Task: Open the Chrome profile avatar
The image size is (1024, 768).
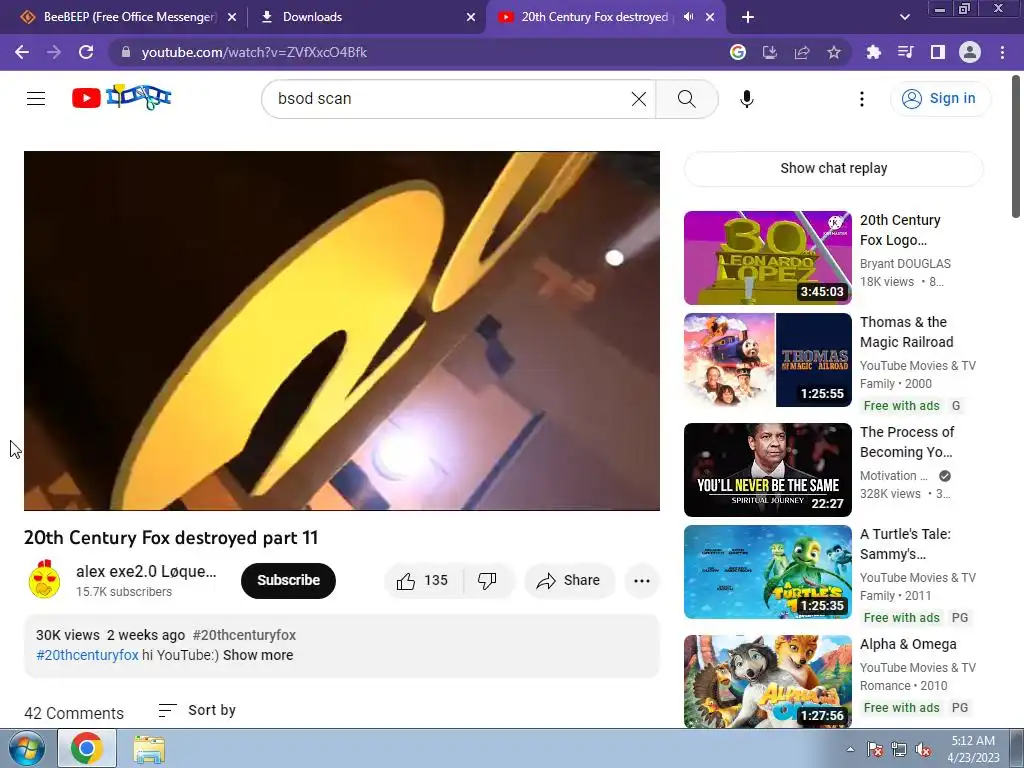Action: pyautogui.click(x=970, y=52)
